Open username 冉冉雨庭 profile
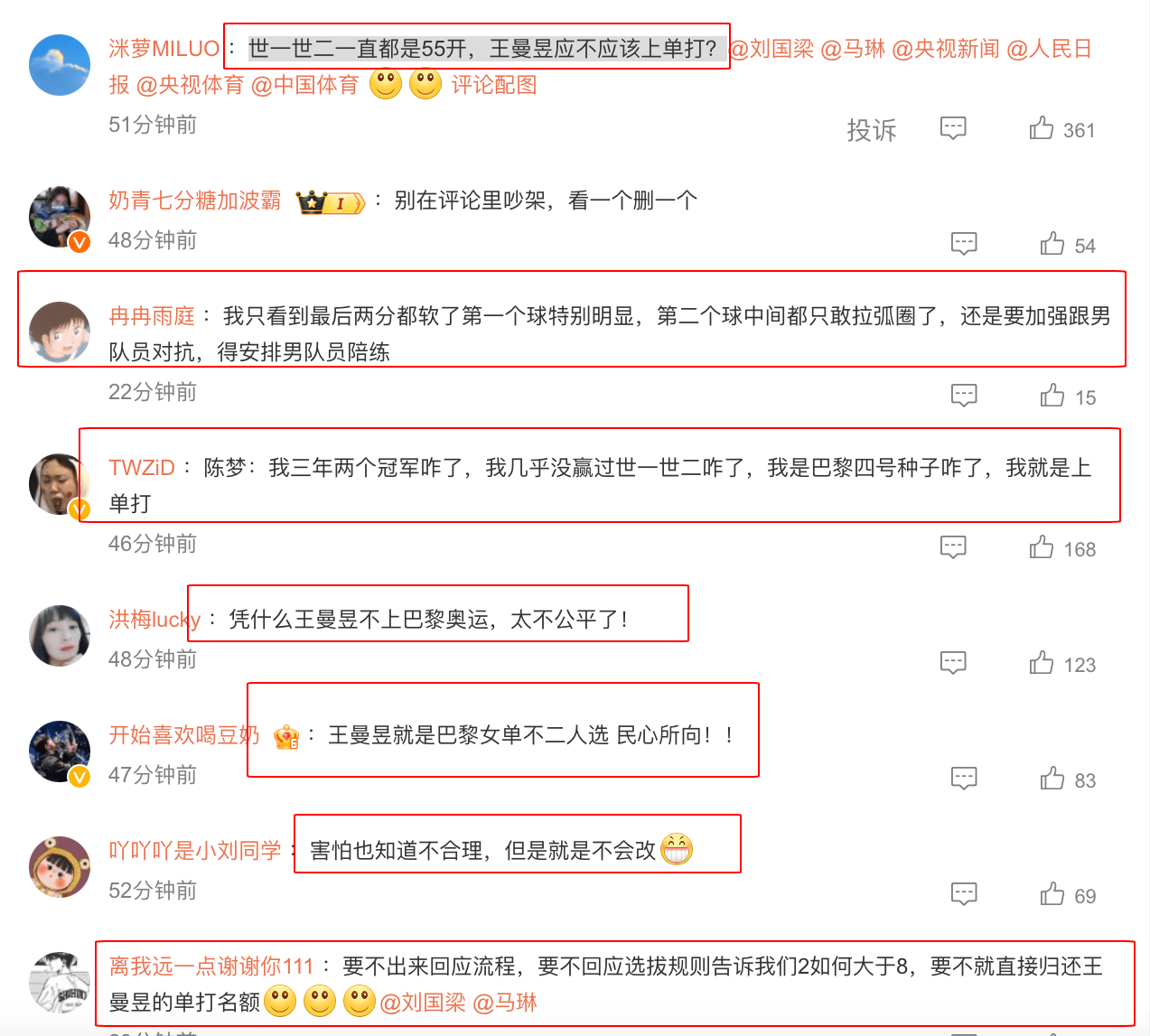The width and height of the screenshot is (1150, 1036). (152, 316)
